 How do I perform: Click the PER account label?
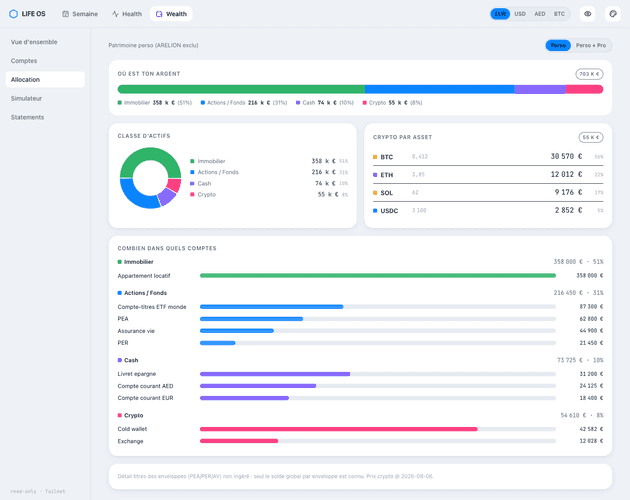[123, 343]
